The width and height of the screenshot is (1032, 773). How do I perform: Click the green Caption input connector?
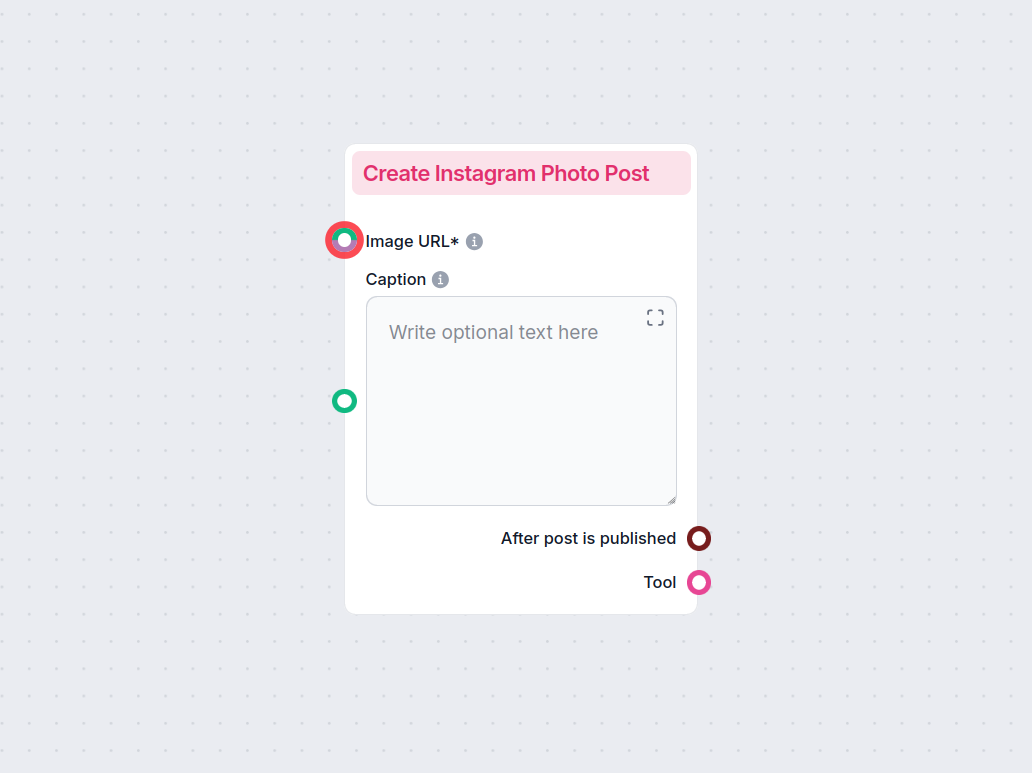tap(344, 401)
